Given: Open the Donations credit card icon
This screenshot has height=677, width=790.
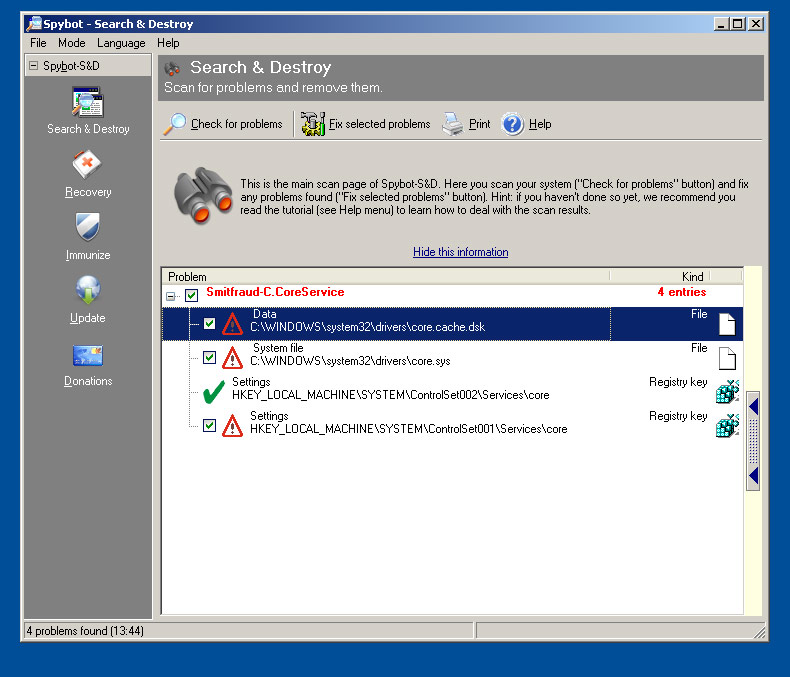Looking at the screenshot, I should point(88,355).
